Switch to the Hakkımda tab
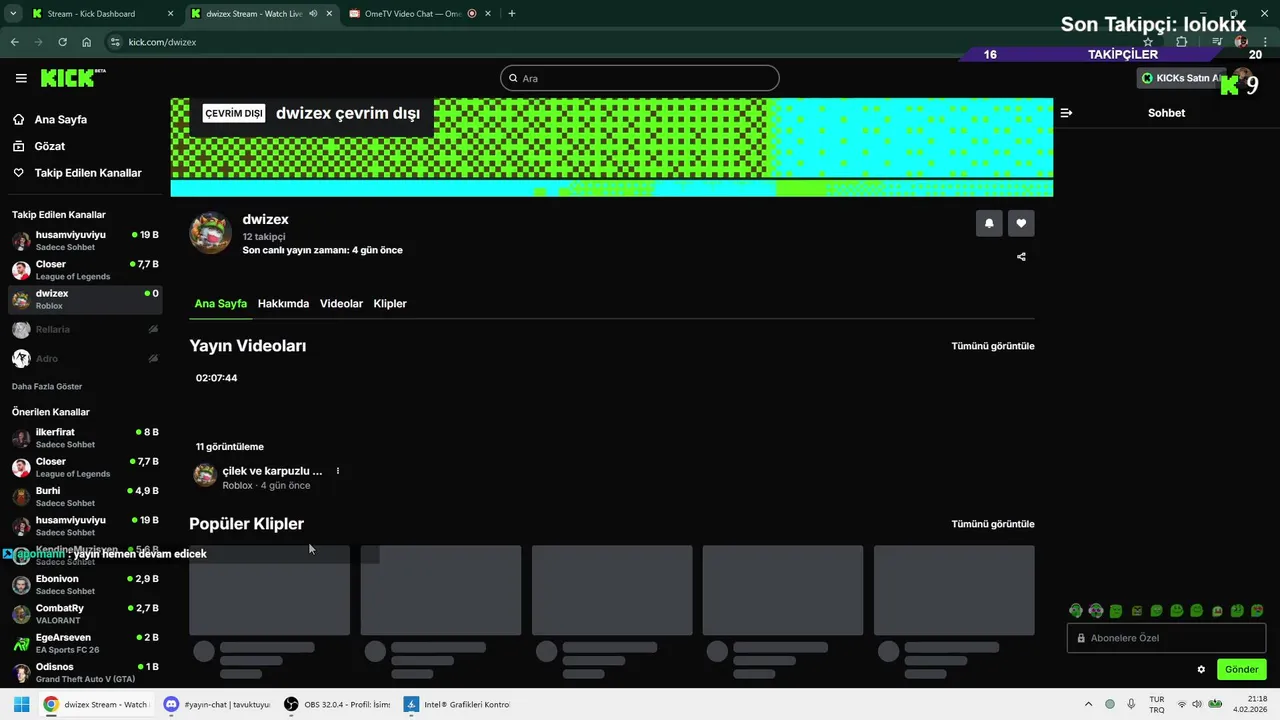Image resolution: width=1280 pixels, height=720 pixels. click(283, 303)
